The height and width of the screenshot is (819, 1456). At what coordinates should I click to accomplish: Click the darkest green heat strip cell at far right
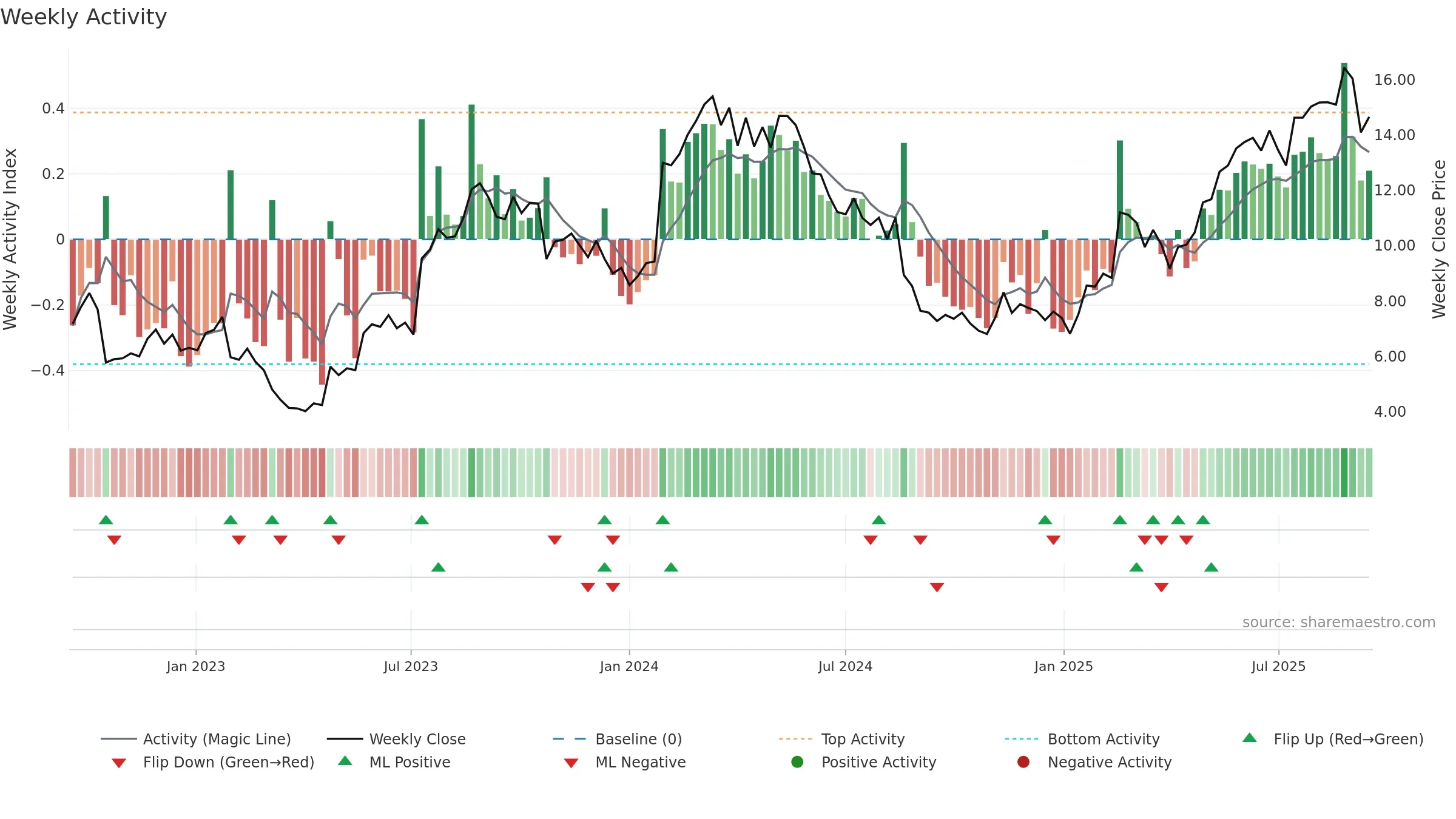tap(1344, 473)
